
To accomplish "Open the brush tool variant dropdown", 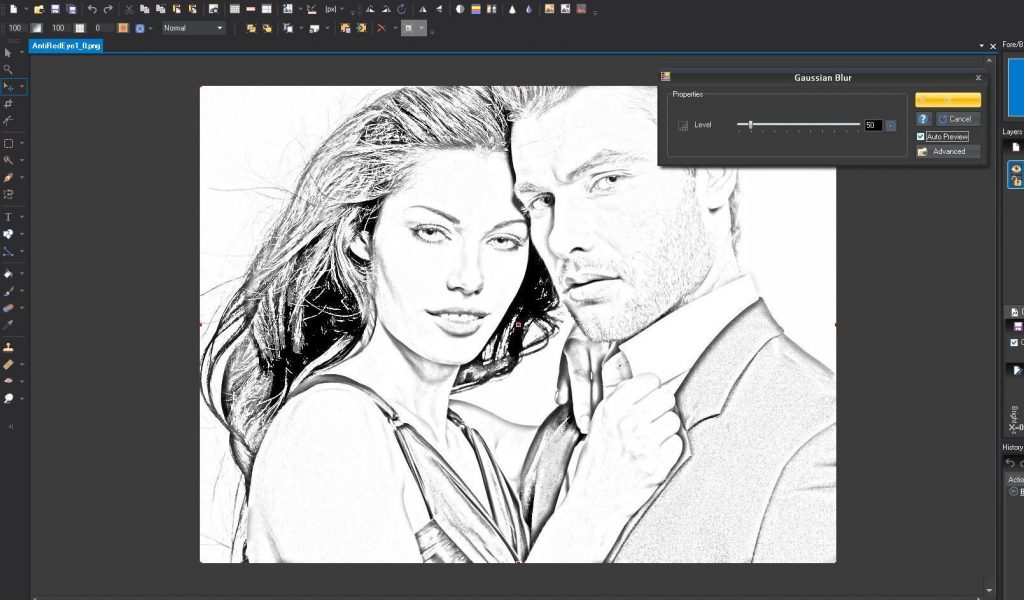I will pyautogui.click(x=21, y=293).
